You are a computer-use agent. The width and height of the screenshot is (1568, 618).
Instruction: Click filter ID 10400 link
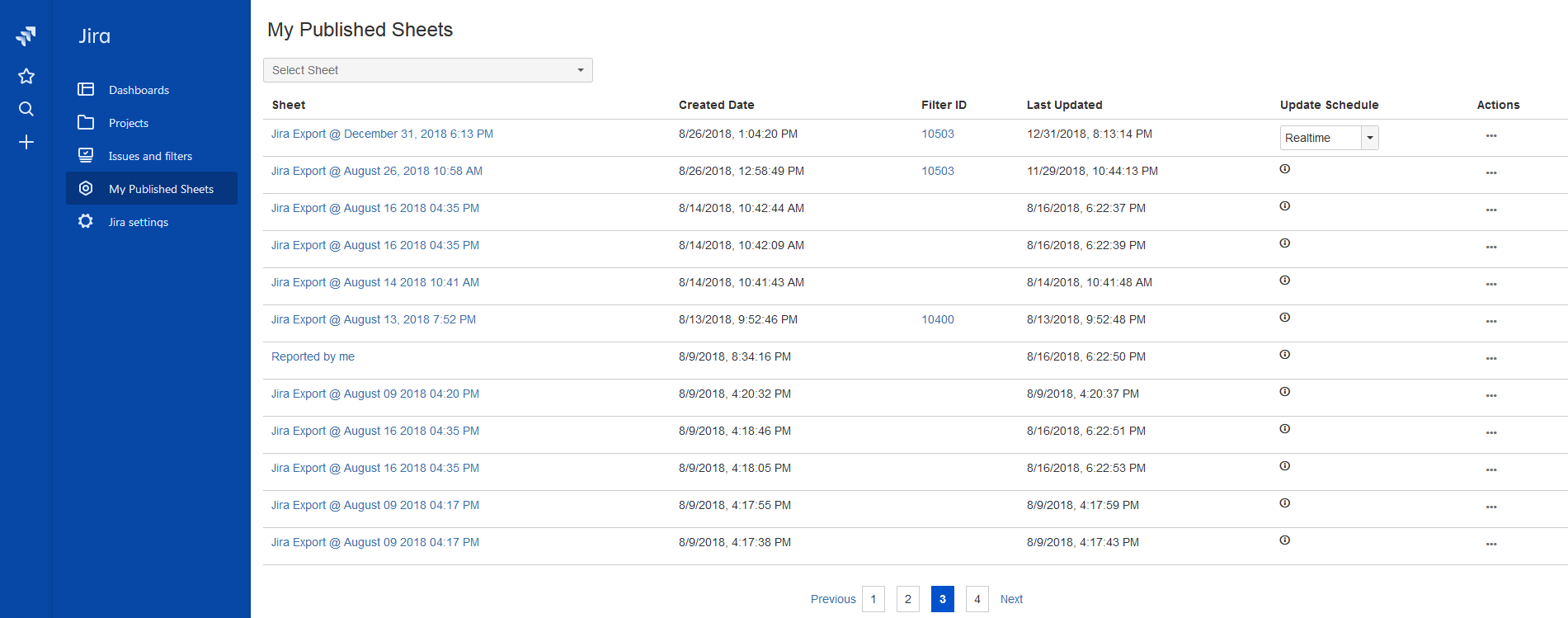click(x=937, y=319)
